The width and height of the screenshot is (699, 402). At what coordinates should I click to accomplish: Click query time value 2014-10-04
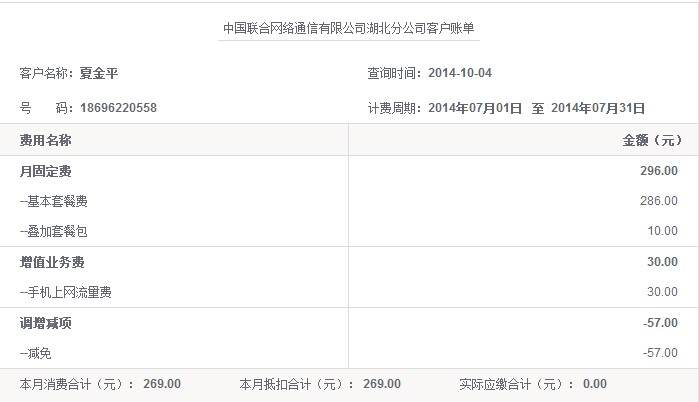tap(459, 73)
